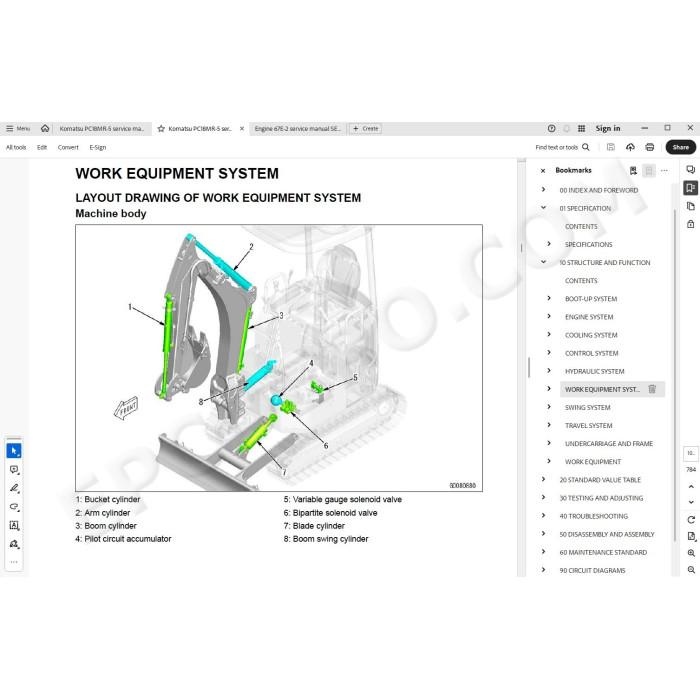Click star icon on active document tab
The image size is (700, 700).
161,129
